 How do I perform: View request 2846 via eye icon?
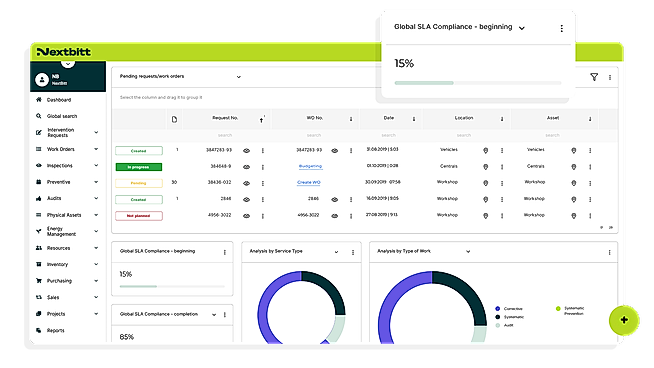click(x=247, y=199)
